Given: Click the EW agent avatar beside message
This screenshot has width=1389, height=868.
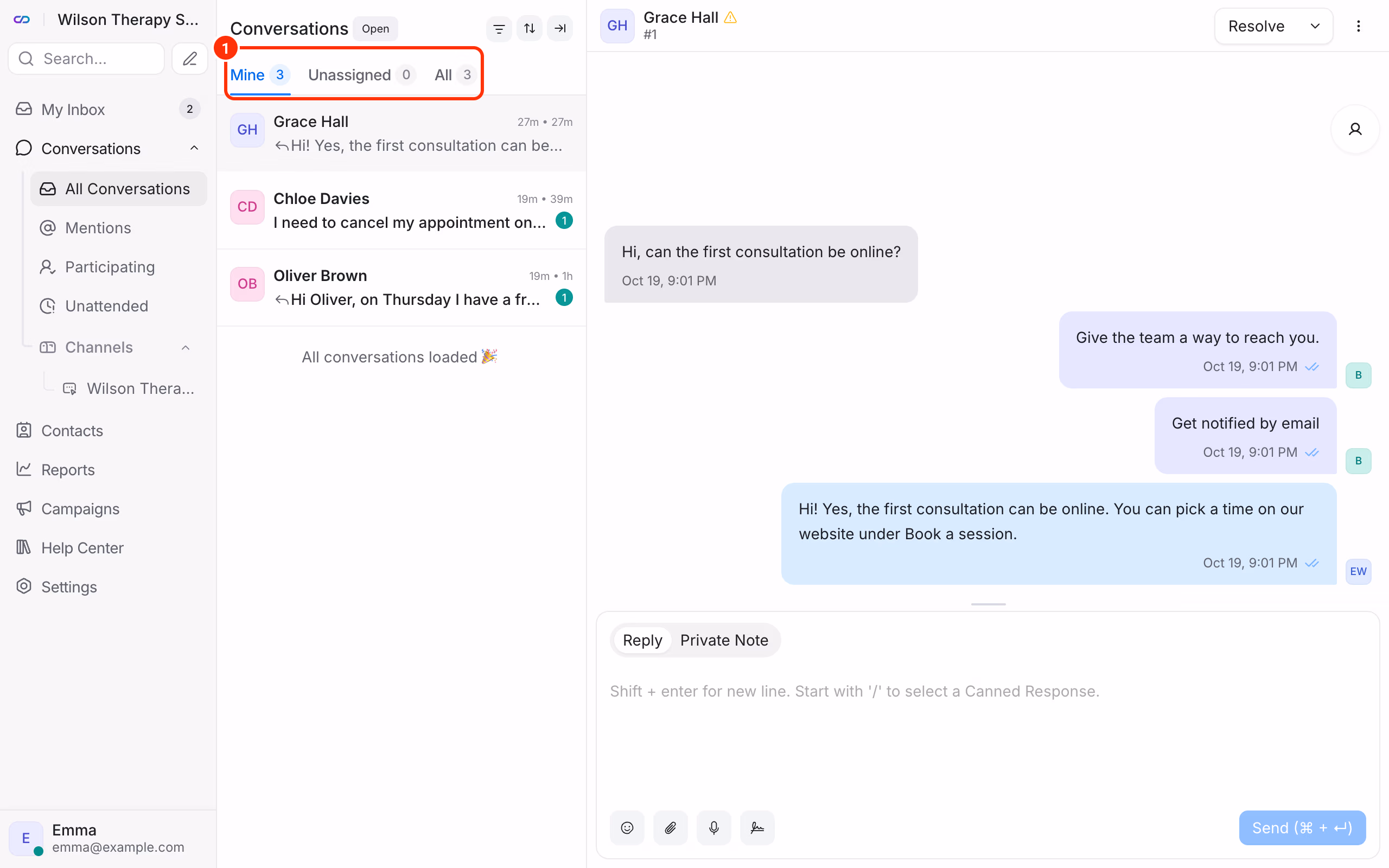Looking at the screenshot, I should (x=1358, y=571).
